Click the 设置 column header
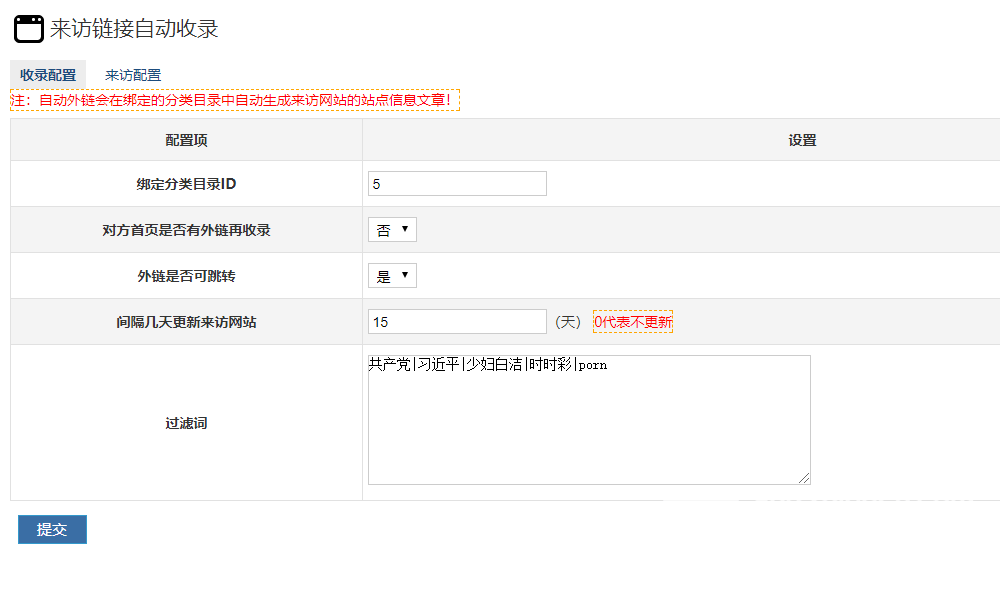The height and width of the screenshot is (600, 1000). (802, 140)
